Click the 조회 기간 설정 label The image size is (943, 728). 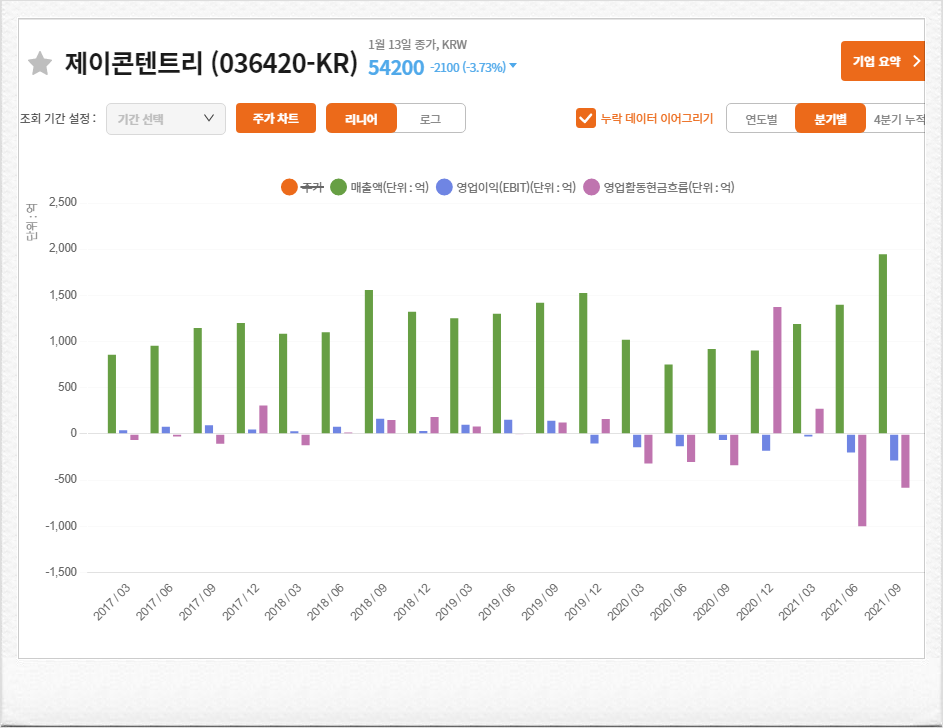[58, 118]
